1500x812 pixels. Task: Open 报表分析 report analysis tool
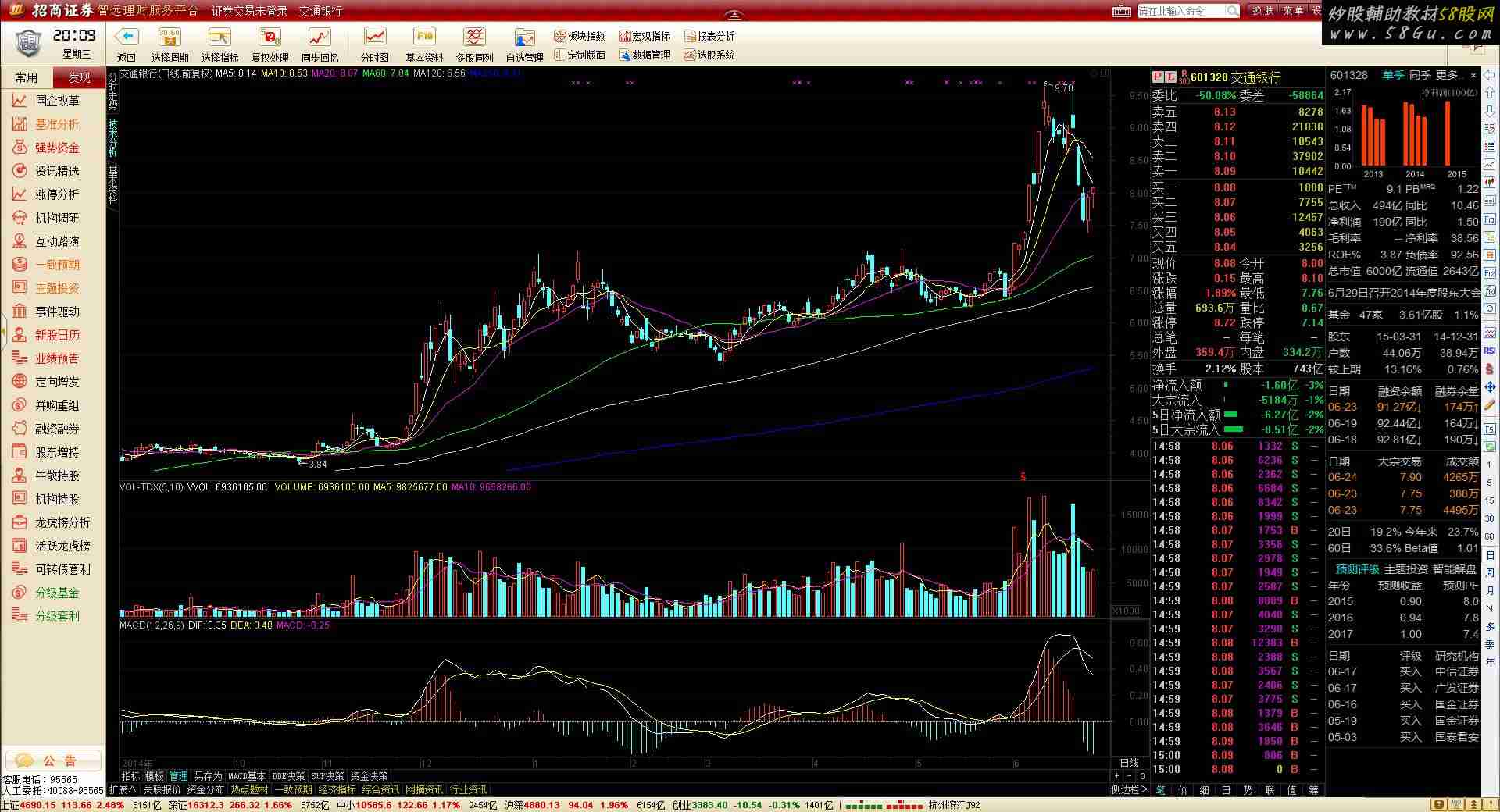709,36
